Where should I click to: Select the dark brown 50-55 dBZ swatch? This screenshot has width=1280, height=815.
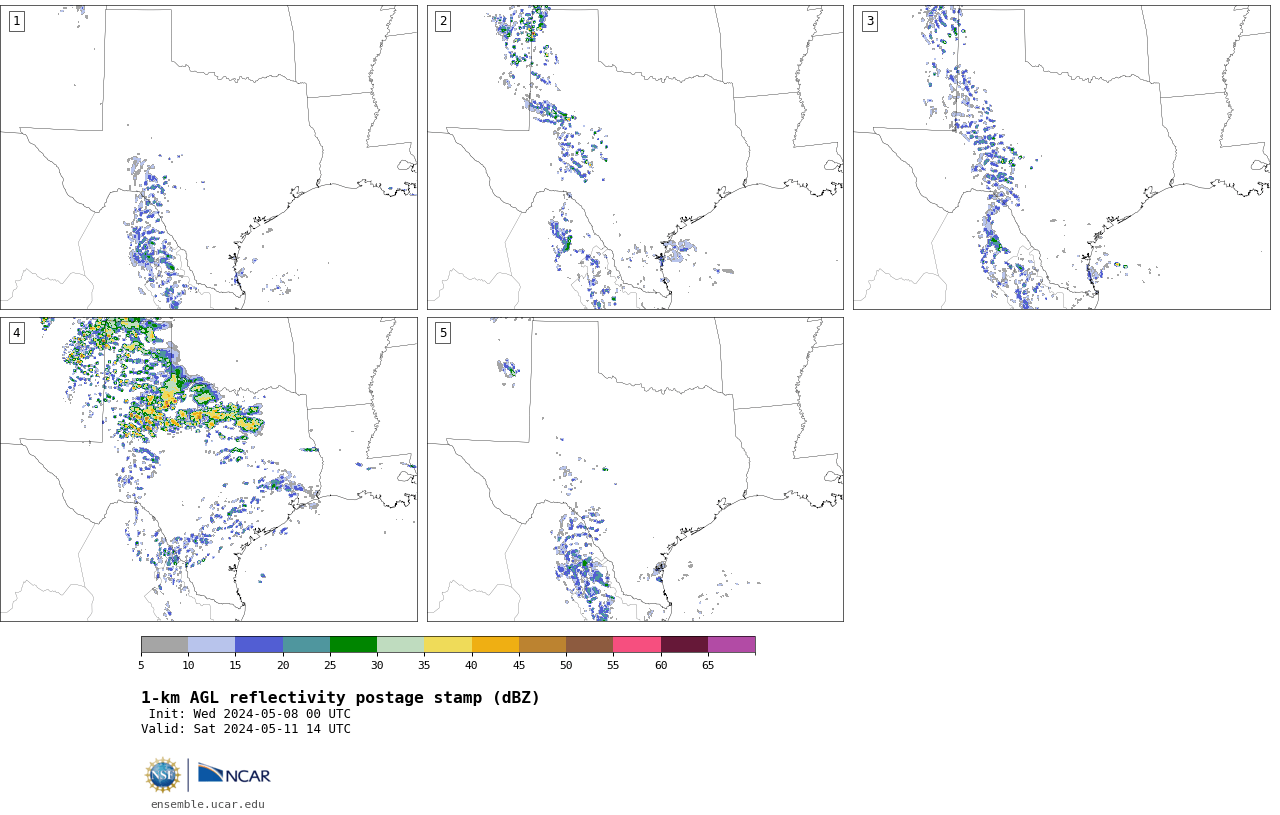click(589, 644)
